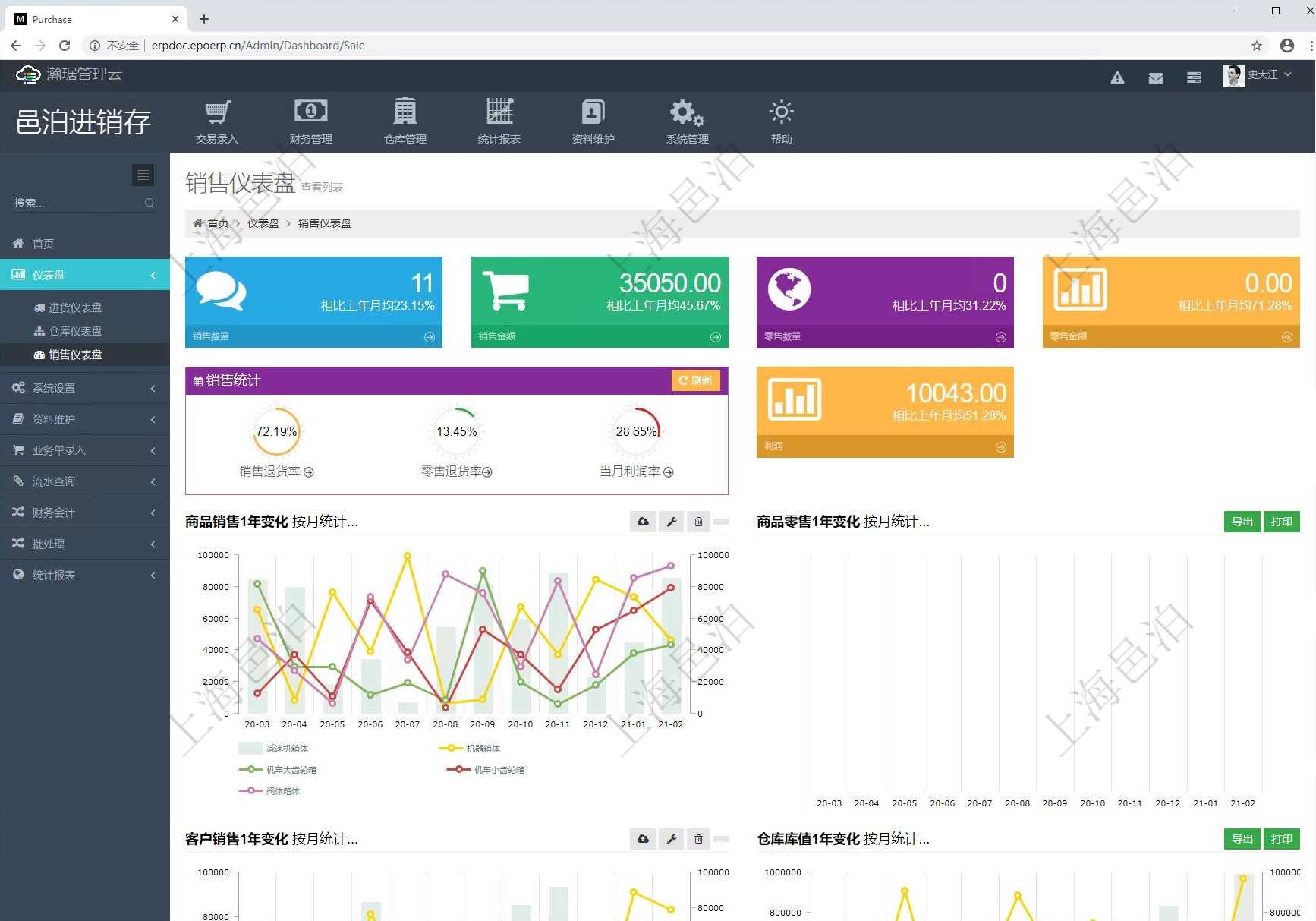Open the 仓库管理 building icon
This screenshot has height=921, width=1316.
[405, 112]
